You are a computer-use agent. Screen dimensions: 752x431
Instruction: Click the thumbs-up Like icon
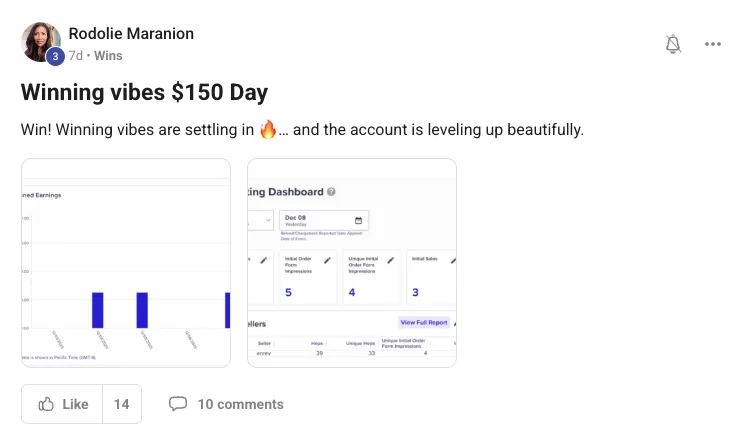point(46,404)
